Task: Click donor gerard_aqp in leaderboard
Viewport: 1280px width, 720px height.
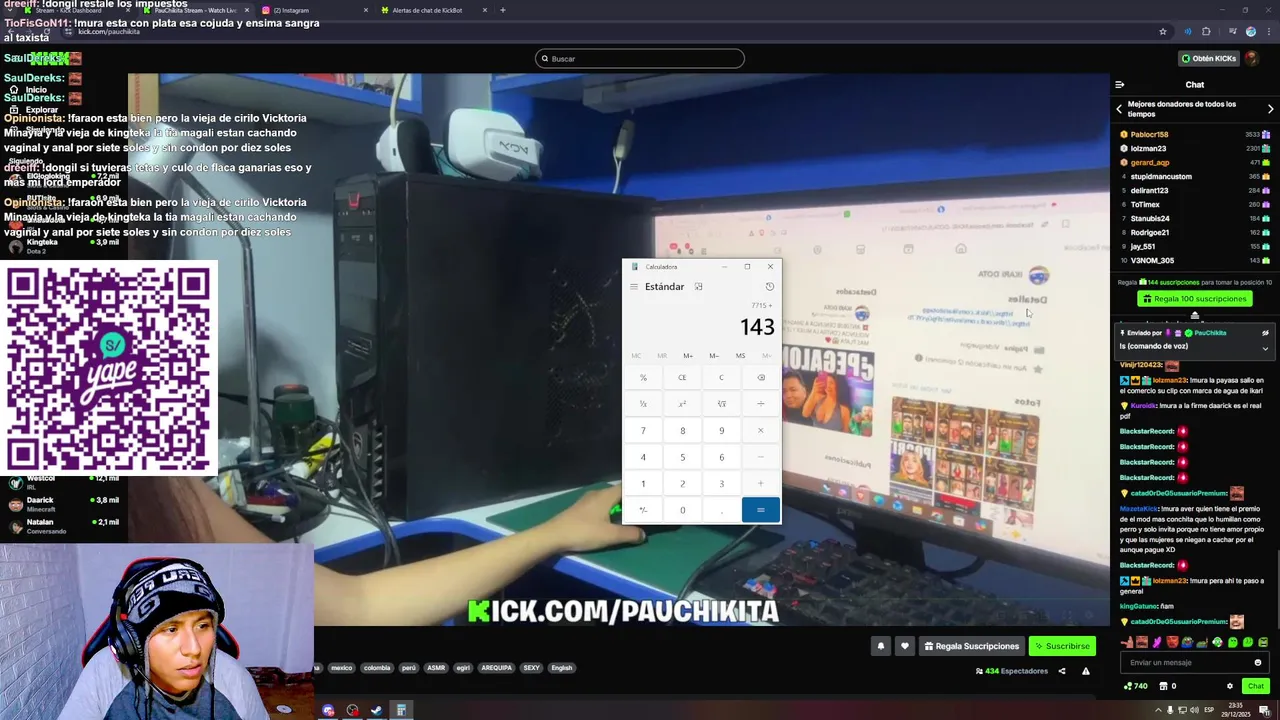Action: (x=1149, y=162)
